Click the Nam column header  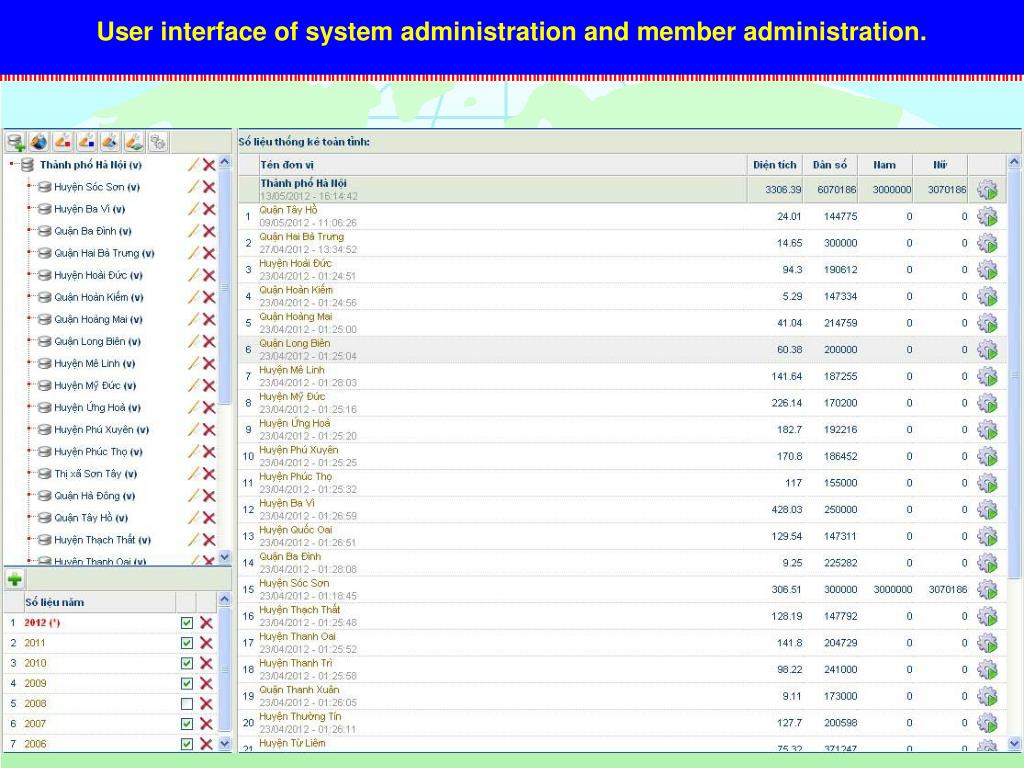(884, 165)
